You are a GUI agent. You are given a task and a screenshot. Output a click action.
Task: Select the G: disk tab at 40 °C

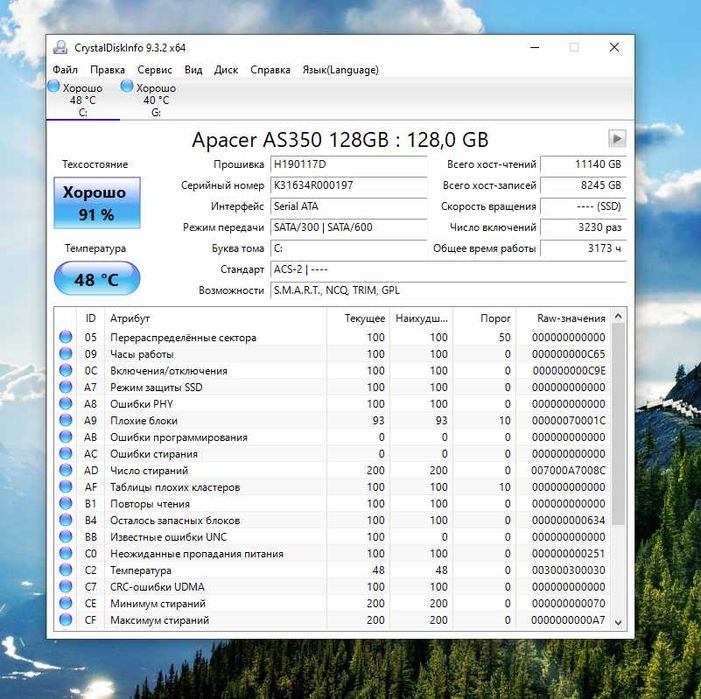tap(156, 100)
